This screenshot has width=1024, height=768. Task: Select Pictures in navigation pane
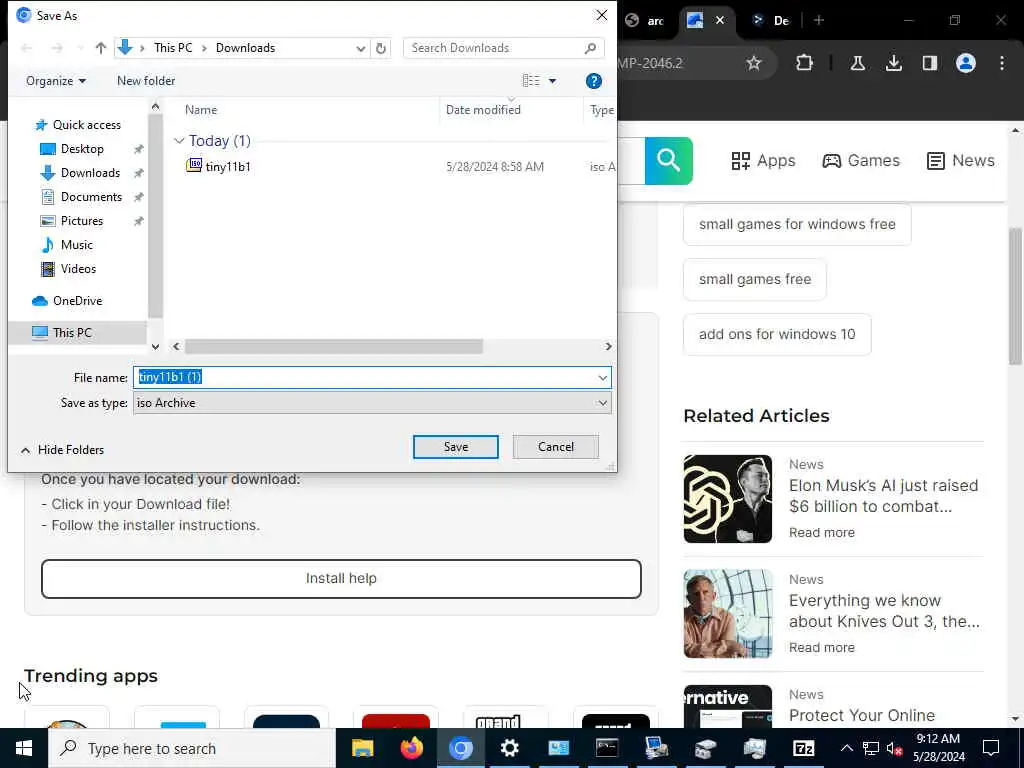click(82, 221)
